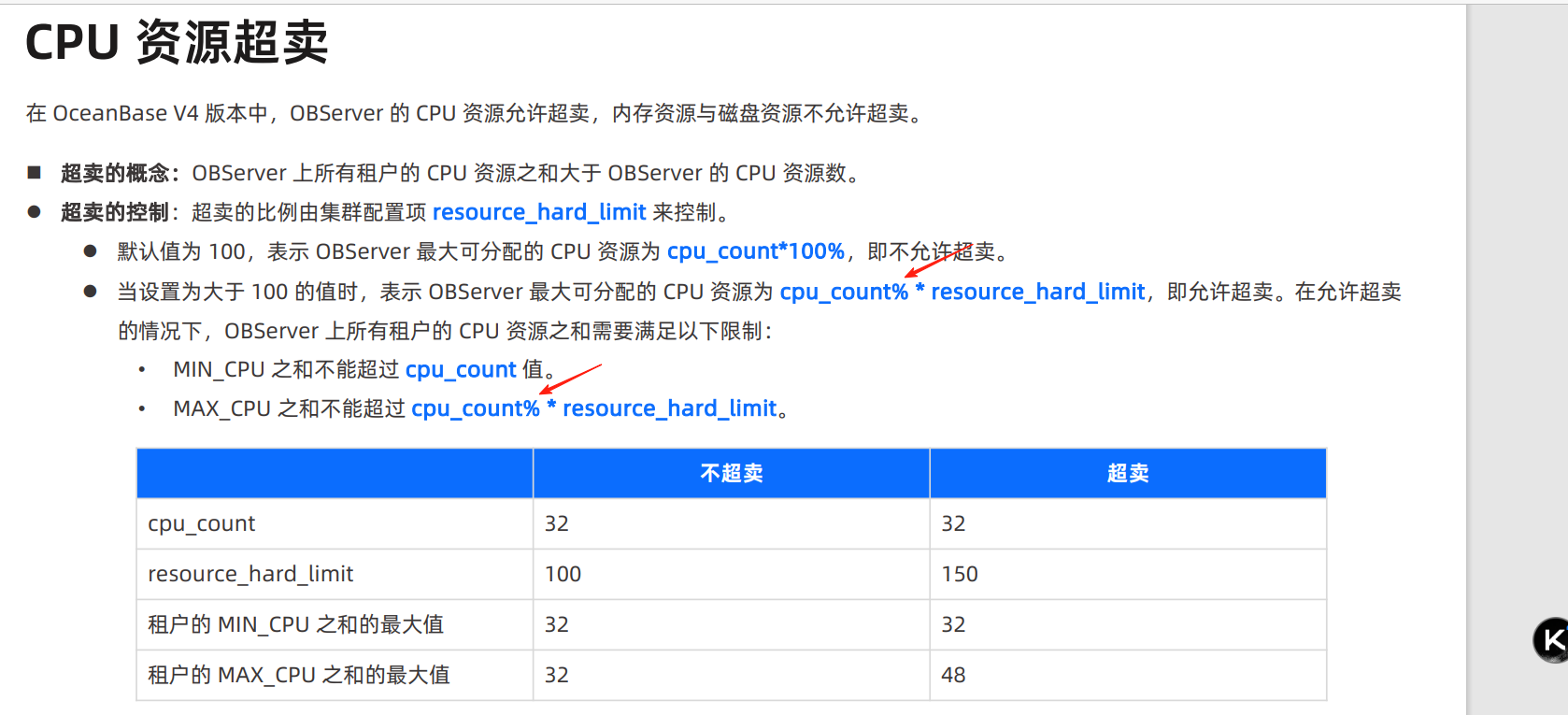
Task: Click the 32 under 不超卖 in cpu_count row
Action: (x=557, y=523)
